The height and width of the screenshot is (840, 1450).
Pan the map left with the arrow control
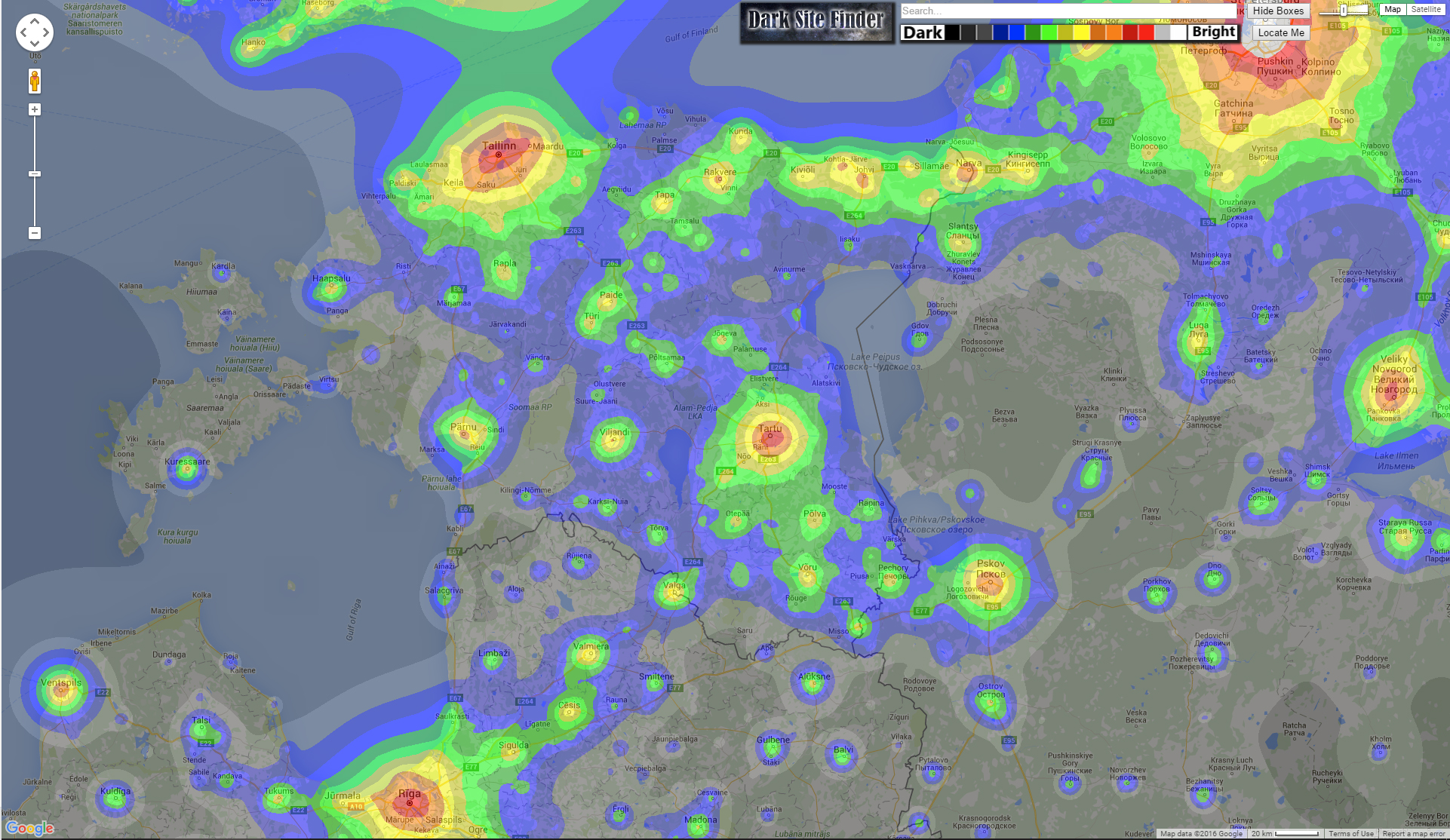coord(23,32)
